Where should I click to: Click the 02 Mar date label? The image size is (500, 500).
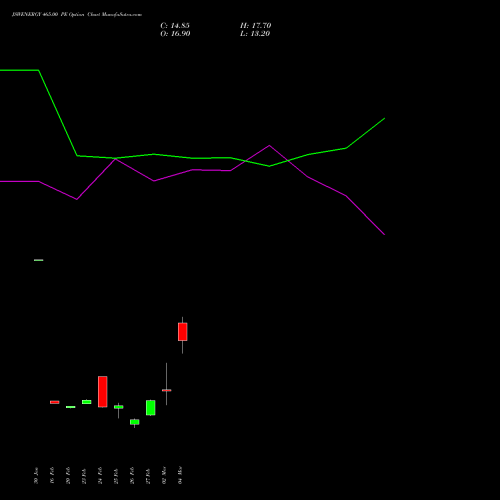click(164, 475)
